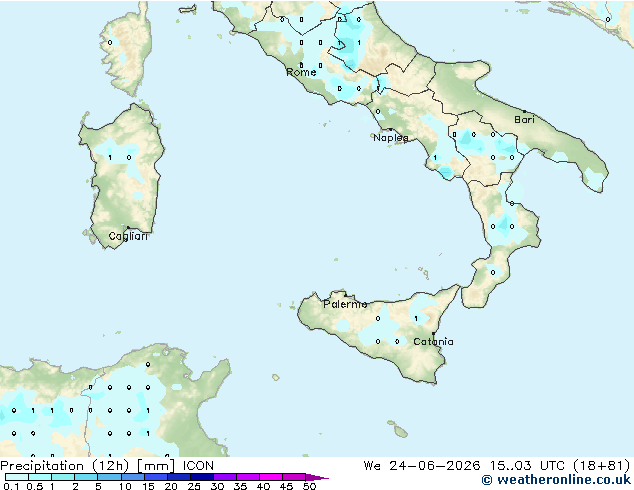This screenshot has width=634, height=490.
Task: Select the 20–25 mm legend color swatch
Action: (178, 477)
